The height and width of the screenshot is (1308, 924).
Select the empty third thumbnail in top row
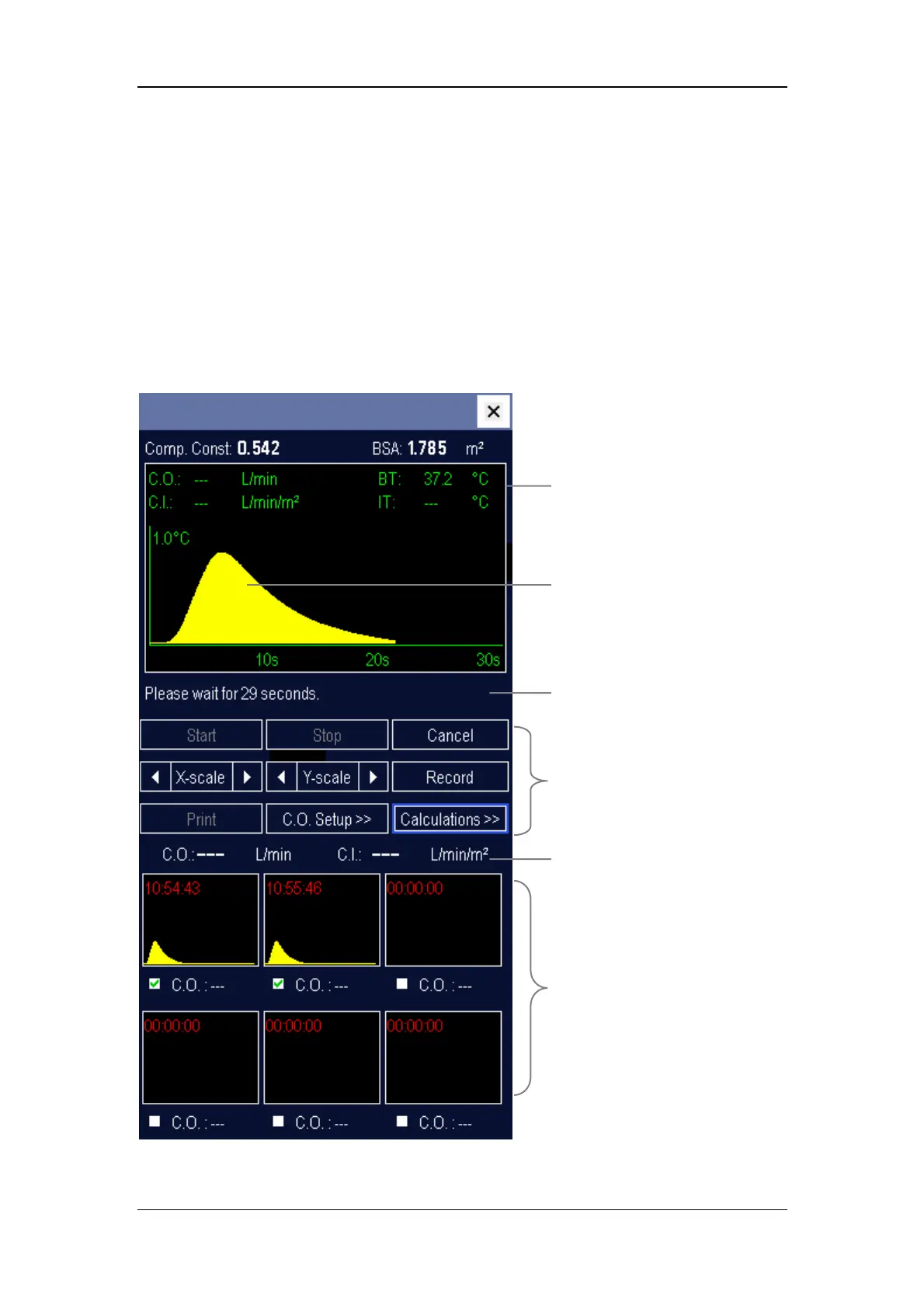point(443,920)
